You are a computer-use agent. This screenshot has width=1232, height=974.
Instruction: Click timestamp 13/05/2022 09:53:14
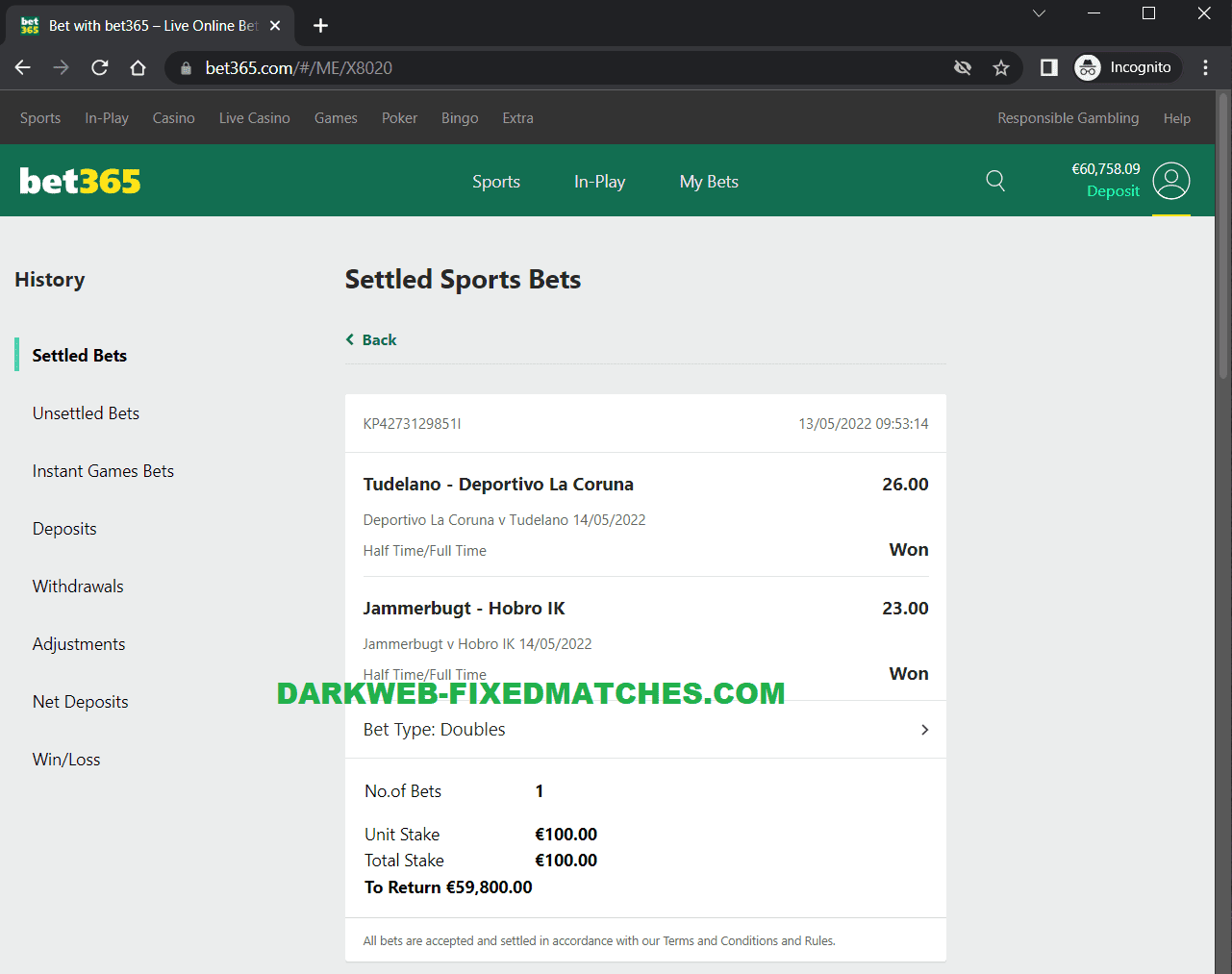[x=864, y=424]
